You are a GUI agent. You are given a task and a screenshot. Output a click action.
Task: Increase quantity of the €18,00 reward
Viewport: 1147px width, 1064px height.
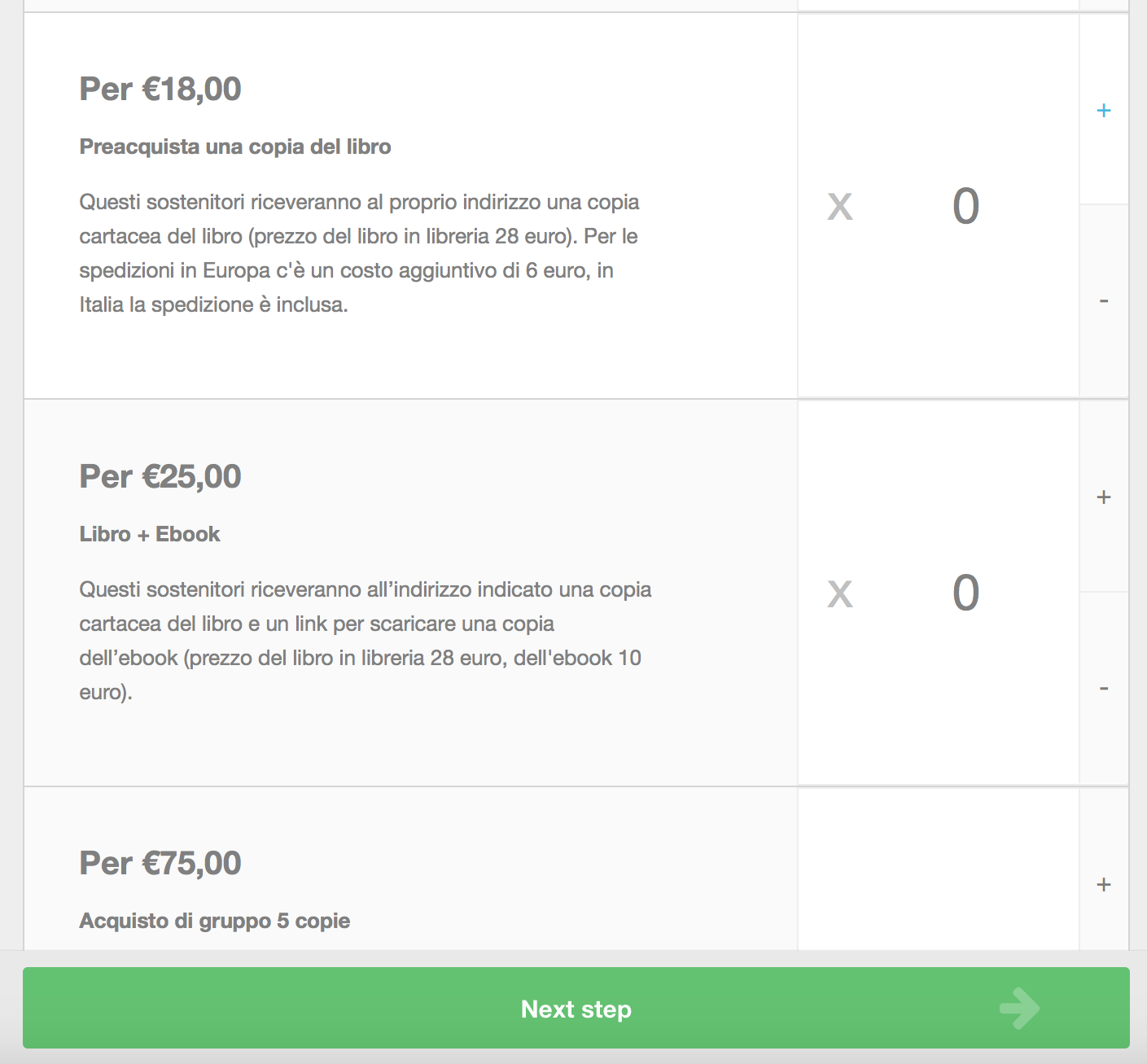[x=1104, y=110]
